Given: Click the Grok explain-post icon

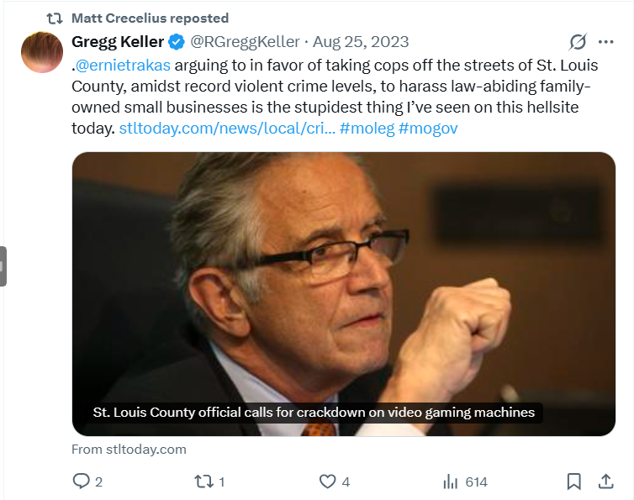Looking at the screenshot, I should 576,42.
